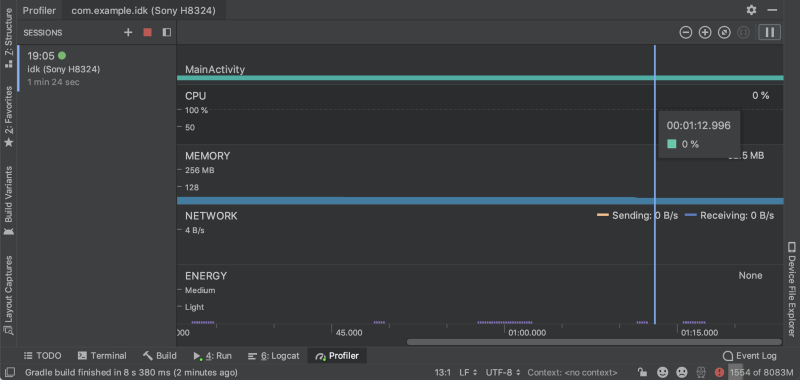Open the com.example.idk (Sony H8324) tab
This screenshot has width=800, height=380.
coord(143,11)
